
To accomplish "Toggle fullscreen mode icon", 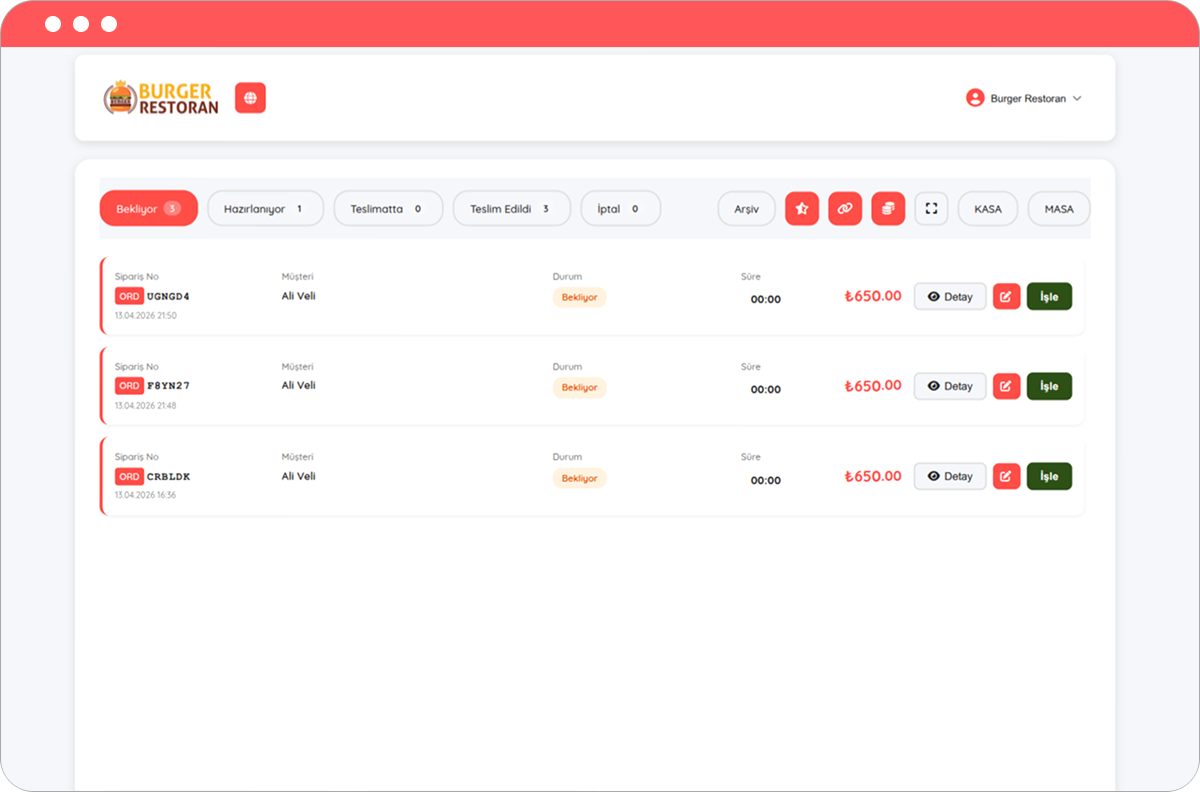I will coord(931,209).
